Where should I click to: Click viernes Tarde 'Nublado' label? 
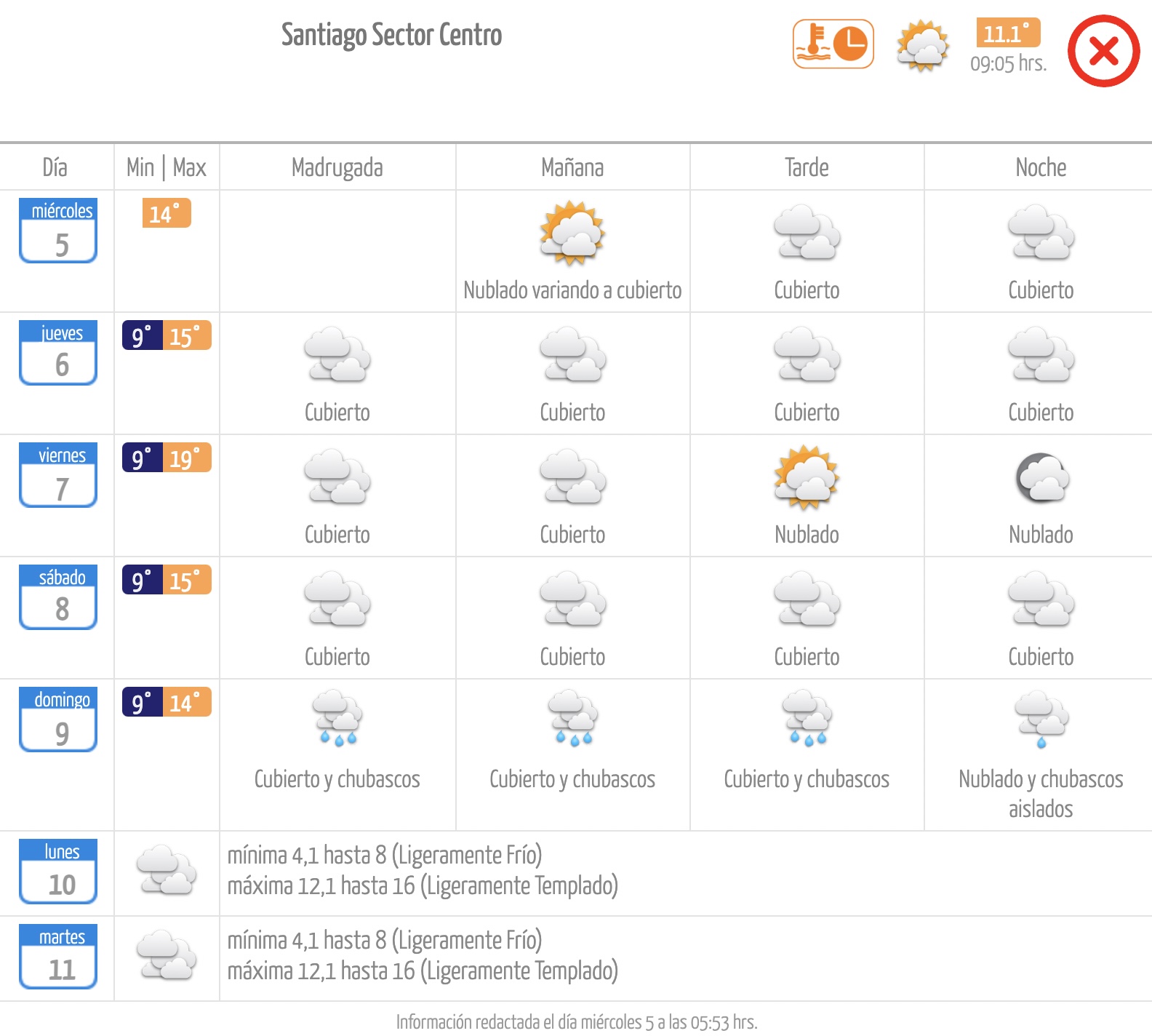[807, 535]
